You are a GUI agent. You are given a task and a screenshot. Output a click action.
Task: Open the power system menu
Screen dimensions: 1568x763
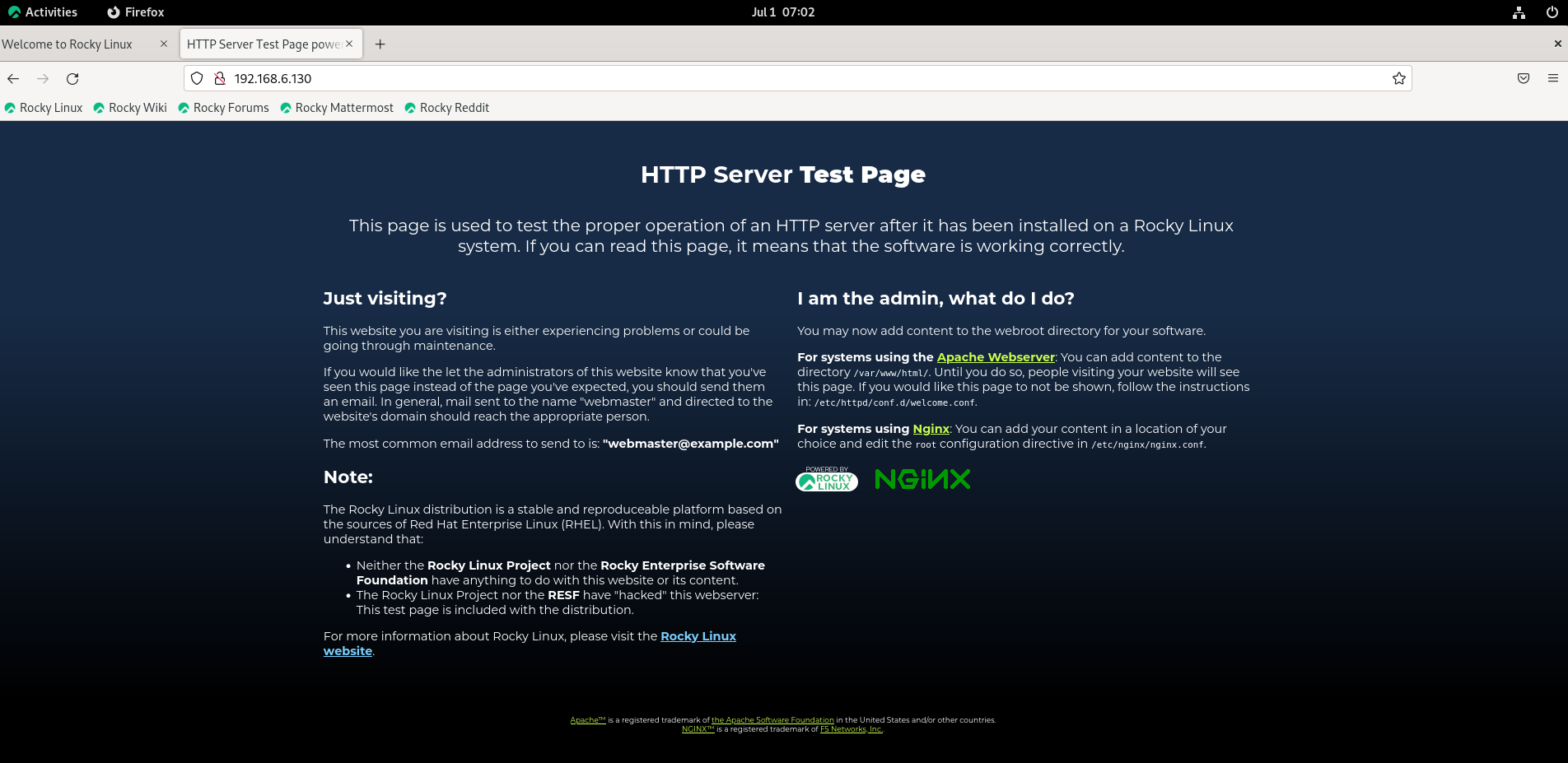coord(1552,12)
